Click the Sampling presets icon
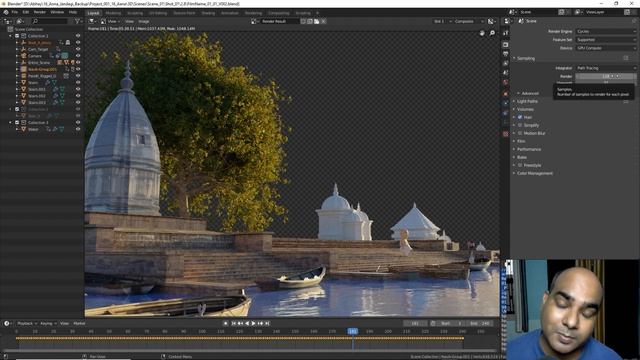Image resolution: width=640 pixels, height=360 pixels. point(626,58)
